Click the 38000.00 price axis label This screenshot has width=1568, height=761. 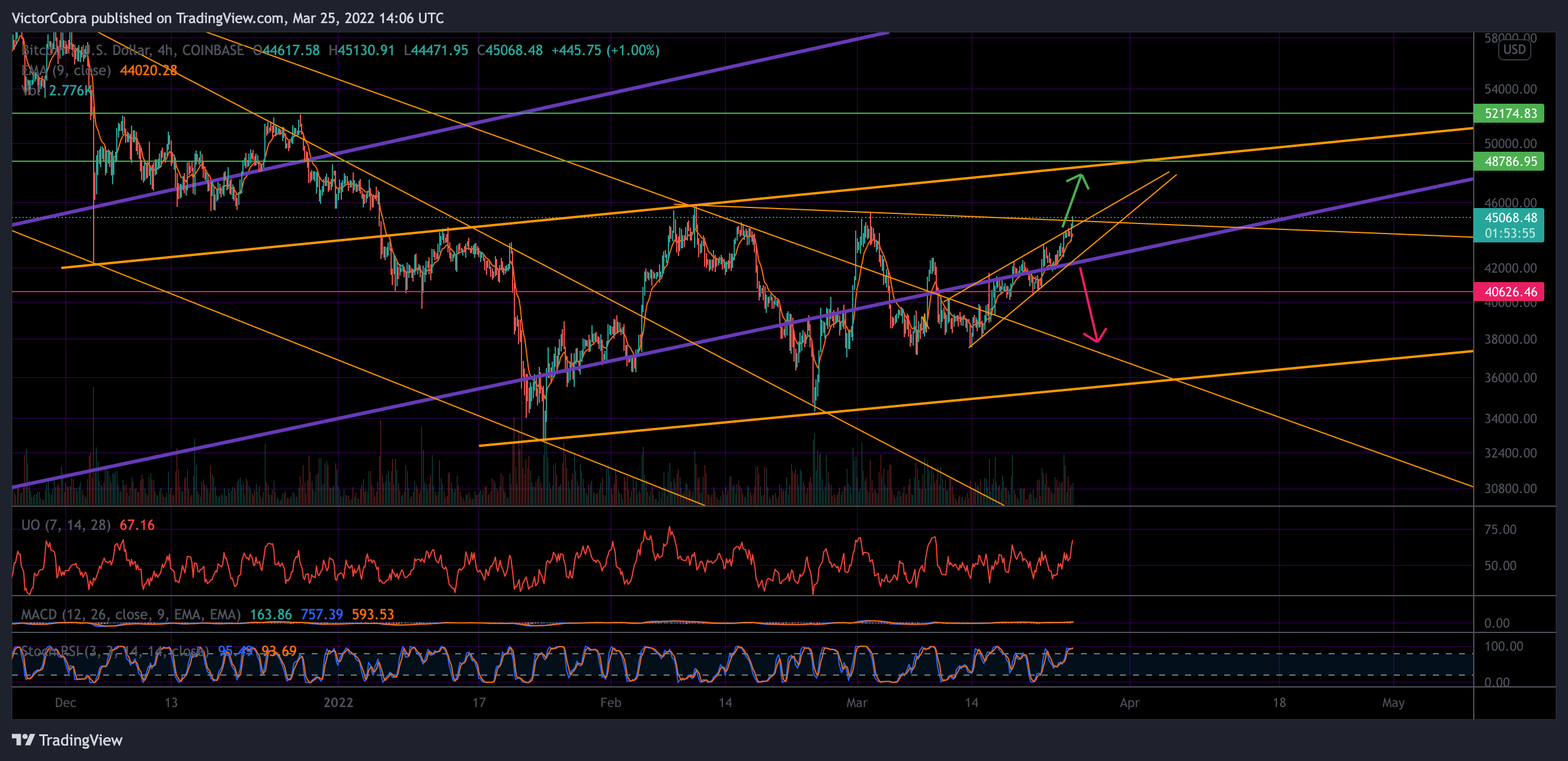(x=1510, y=339)
